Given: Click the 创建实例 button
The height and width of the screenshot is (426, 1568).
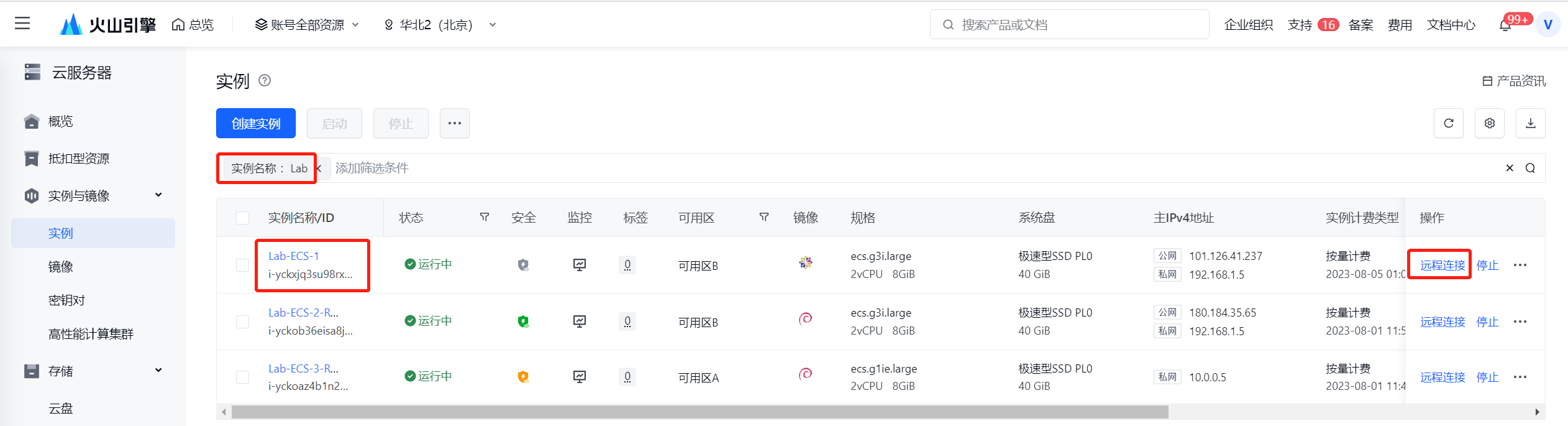Looking at the screenshot, I should point(255,123).
